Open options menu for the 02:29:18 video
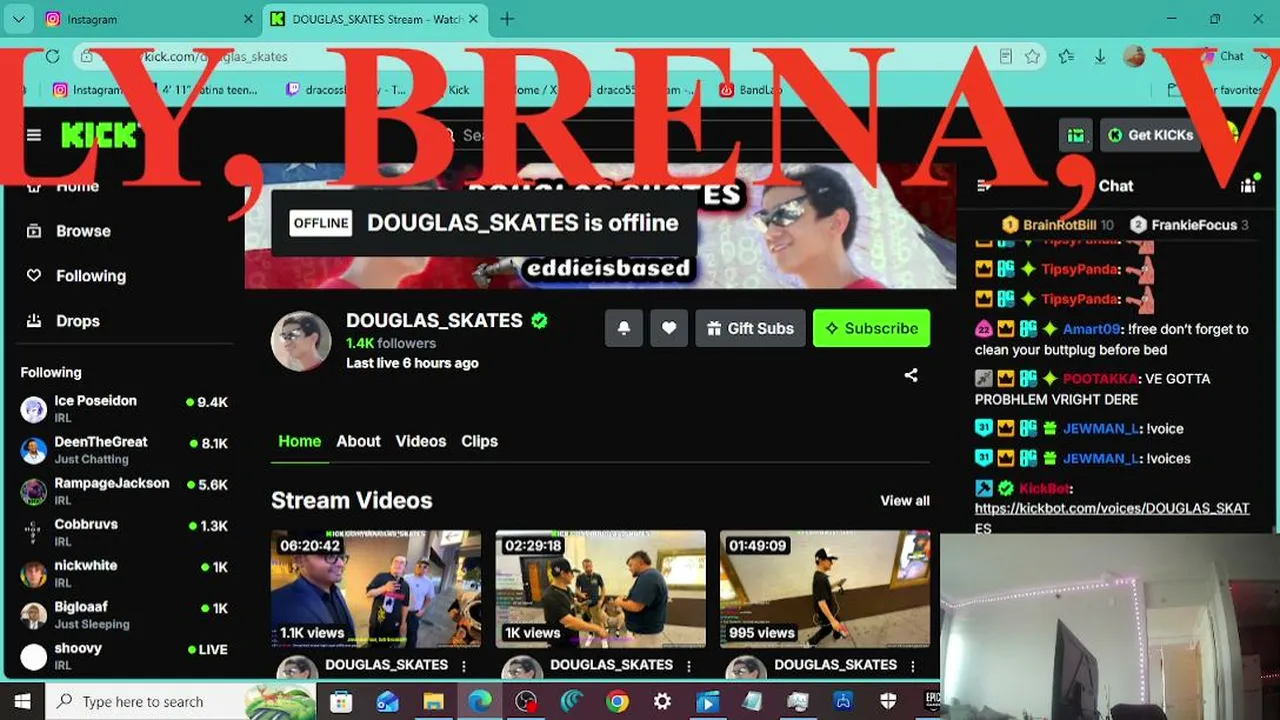The width and height of the screenshot is (1280, 720). pos(689,665)
